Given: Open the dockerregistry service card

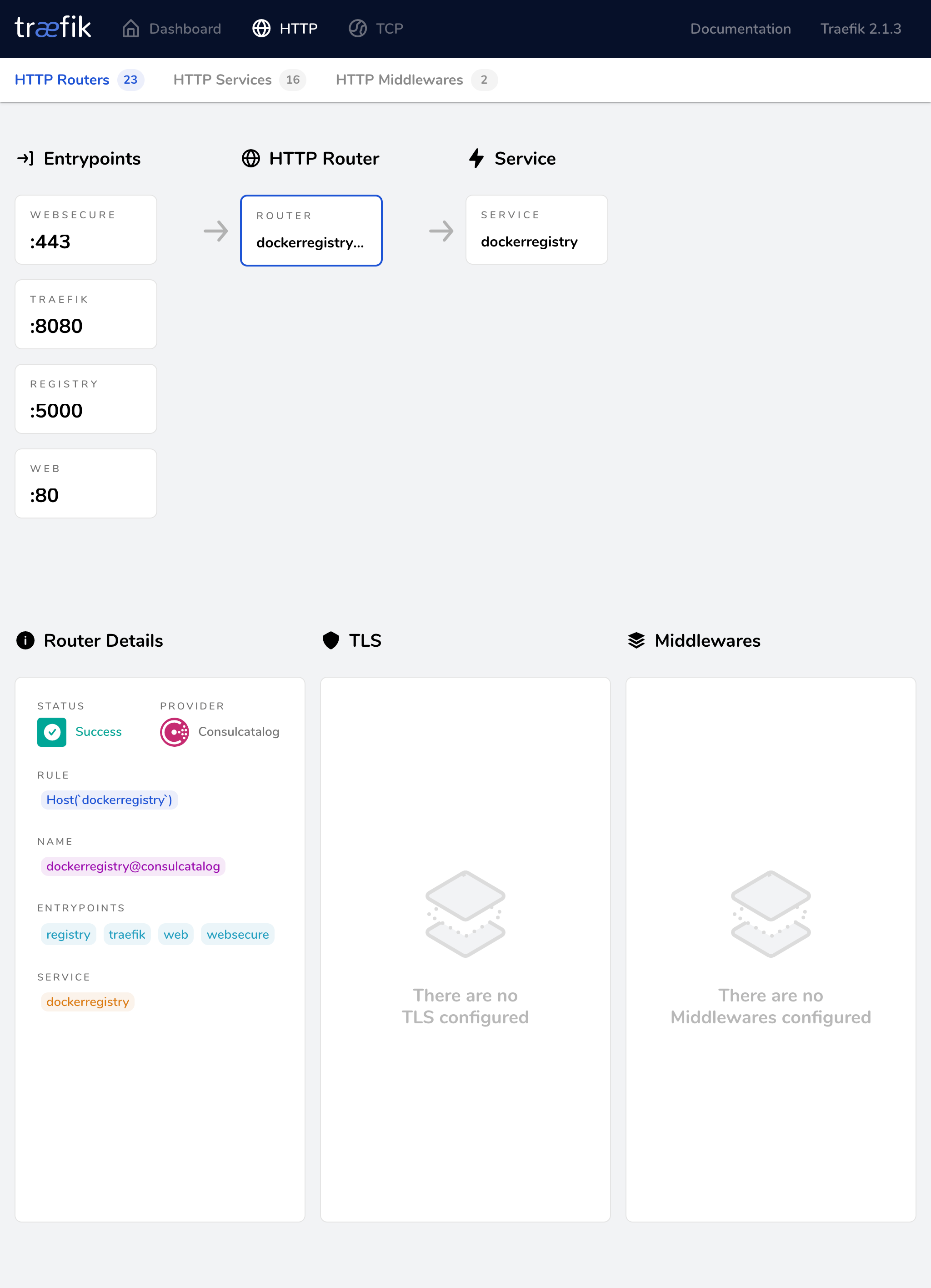Looking at the screenshot, I should 536,229.
